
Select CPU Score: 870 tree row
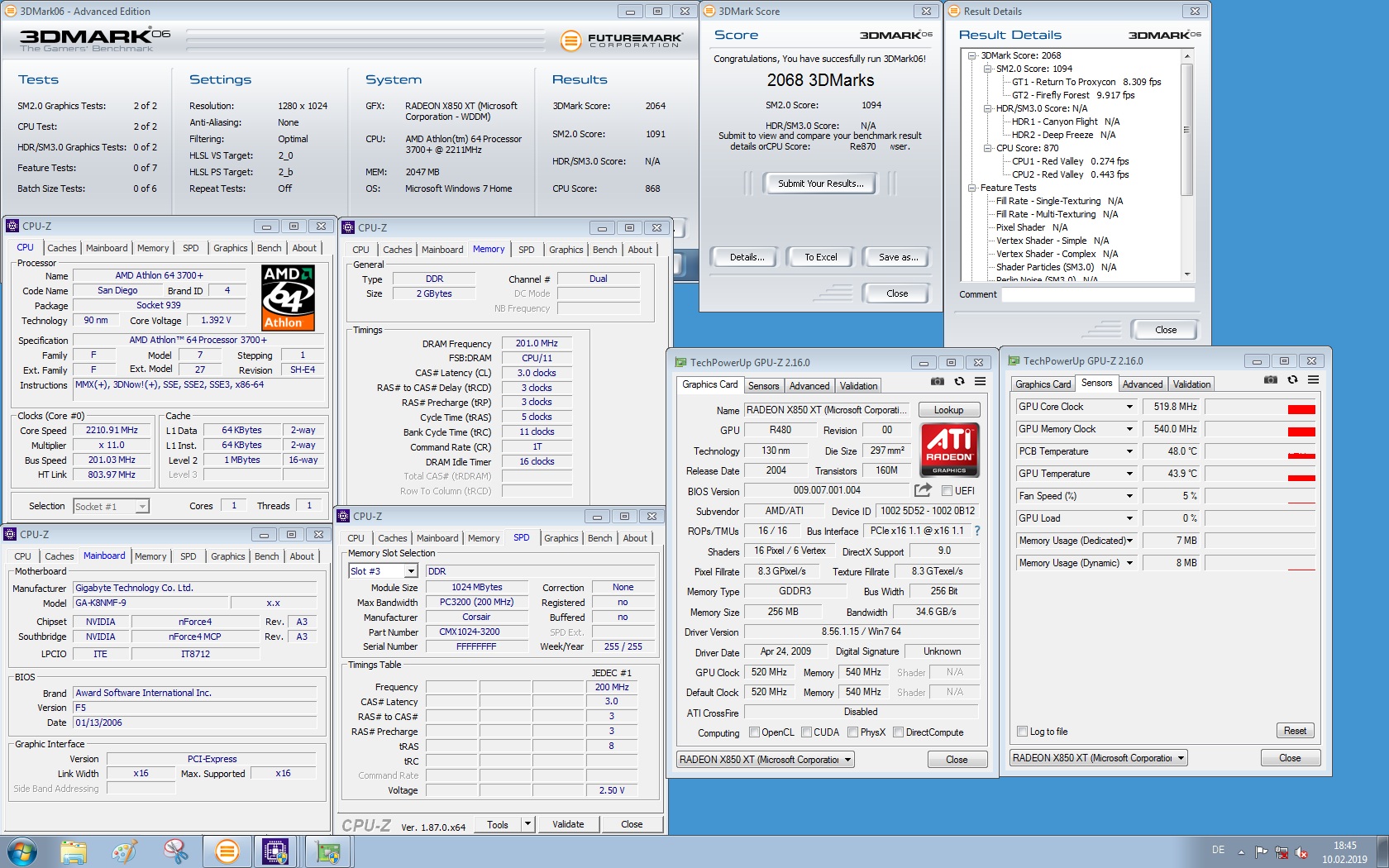pos(1027,148)
